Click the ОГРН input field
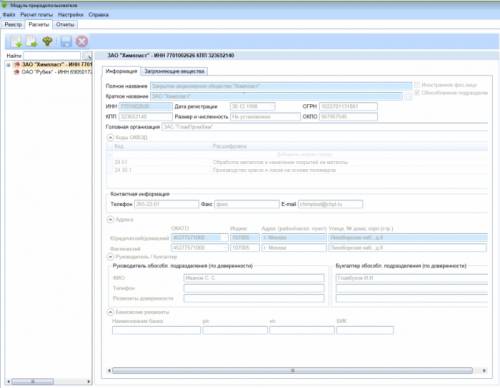This screenshot has height=388, width=500. 348,106
